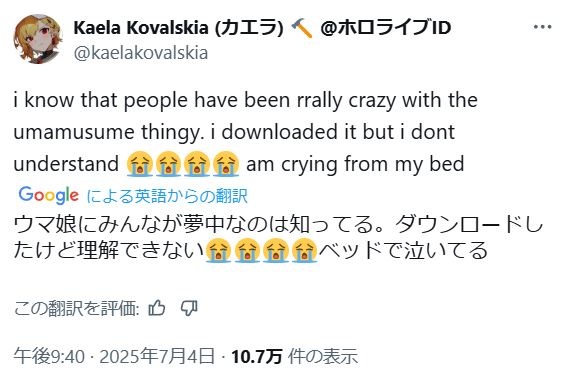Click the Google logo beside the translation

coord(48,195)
